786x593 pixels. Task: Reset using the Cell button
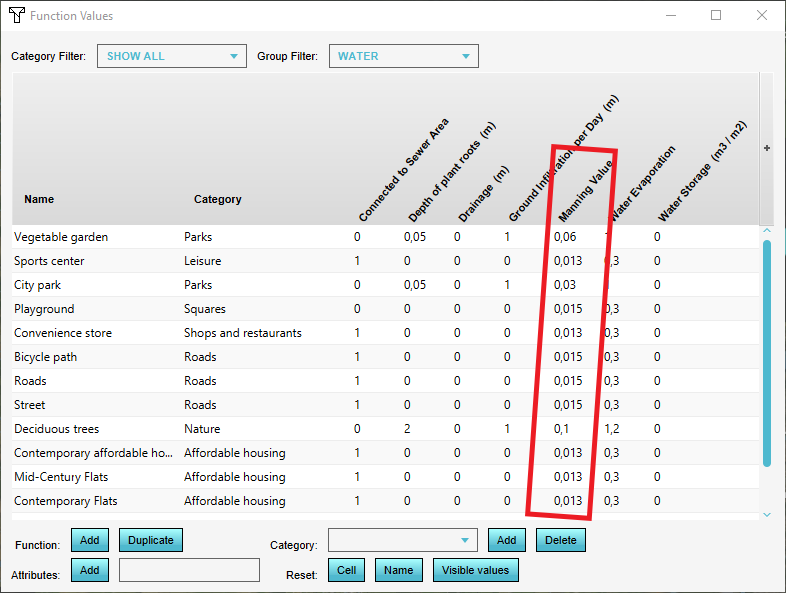point(347,570)
